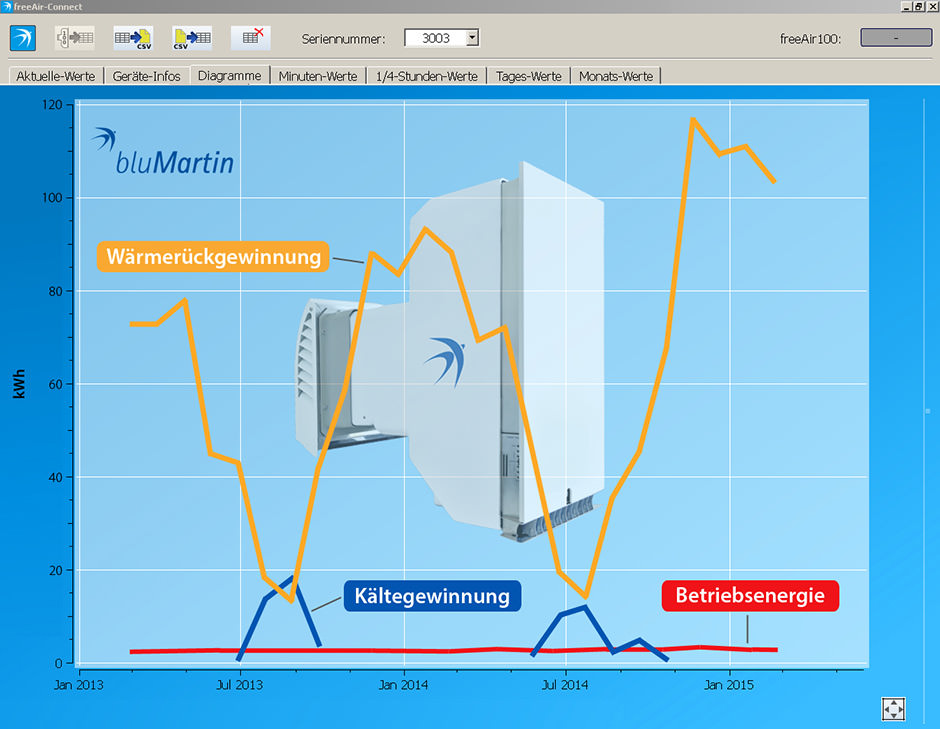940x729 pixels.
Task: Click the chart fit-to-view arrows icon
Action: tap(893, 709)
